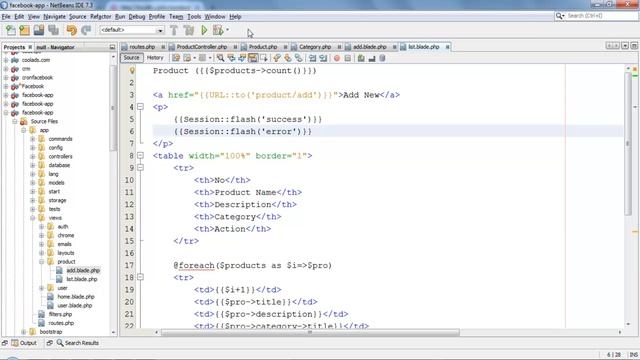Screen dimensions: 640x360
Task: Expand the coolads.com project node
Action: (x=6, y=60)
